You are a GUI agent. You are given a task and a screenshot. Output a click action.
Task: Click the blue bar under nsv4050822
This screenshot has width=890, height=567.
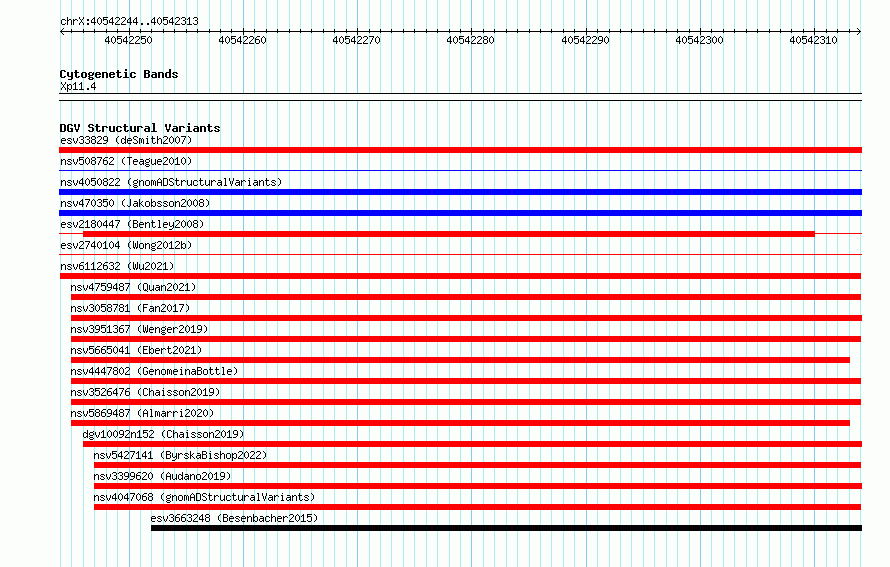point(460,192)
